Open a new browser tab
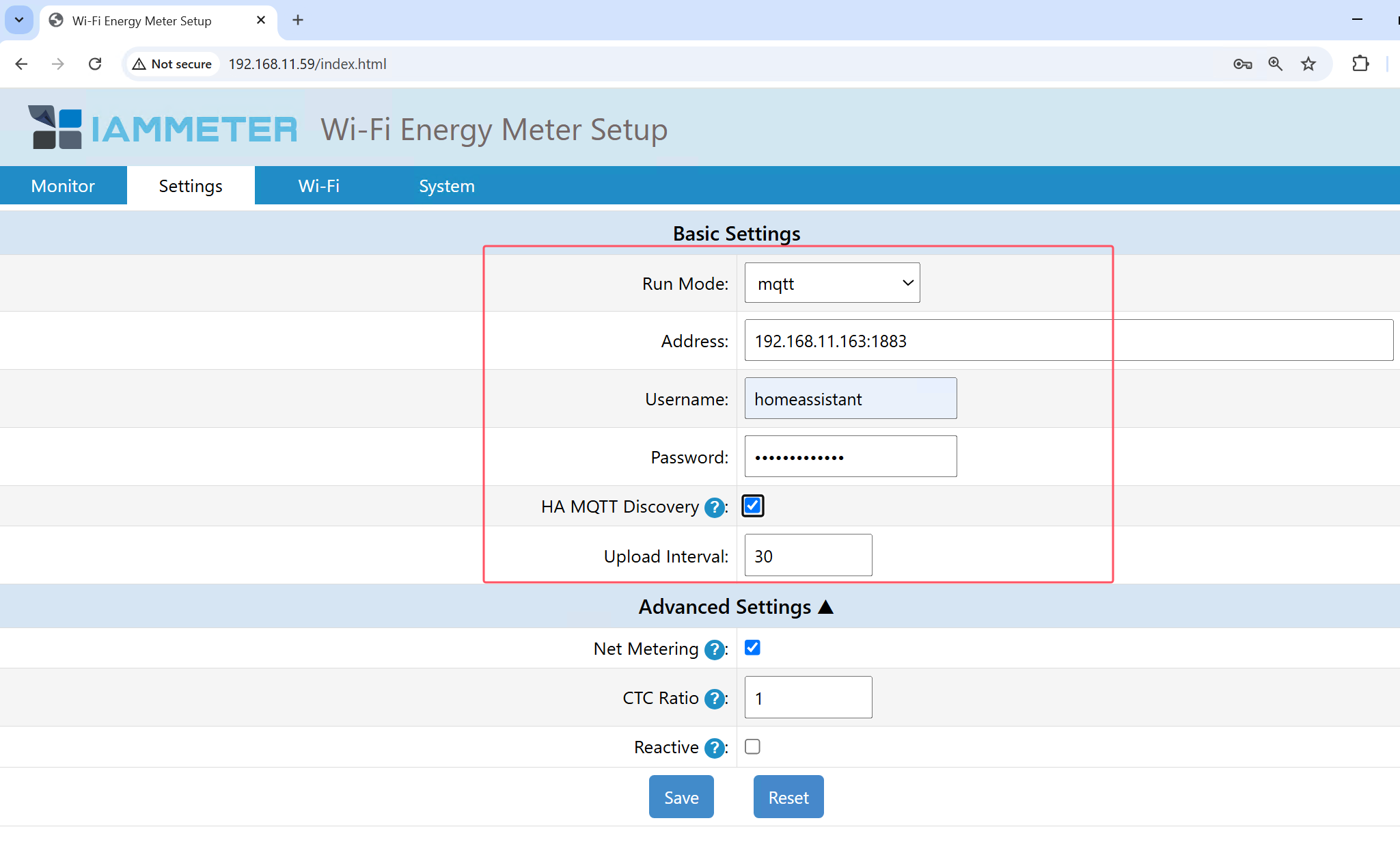Screen dimensions: 1400x853 point(298,21)
